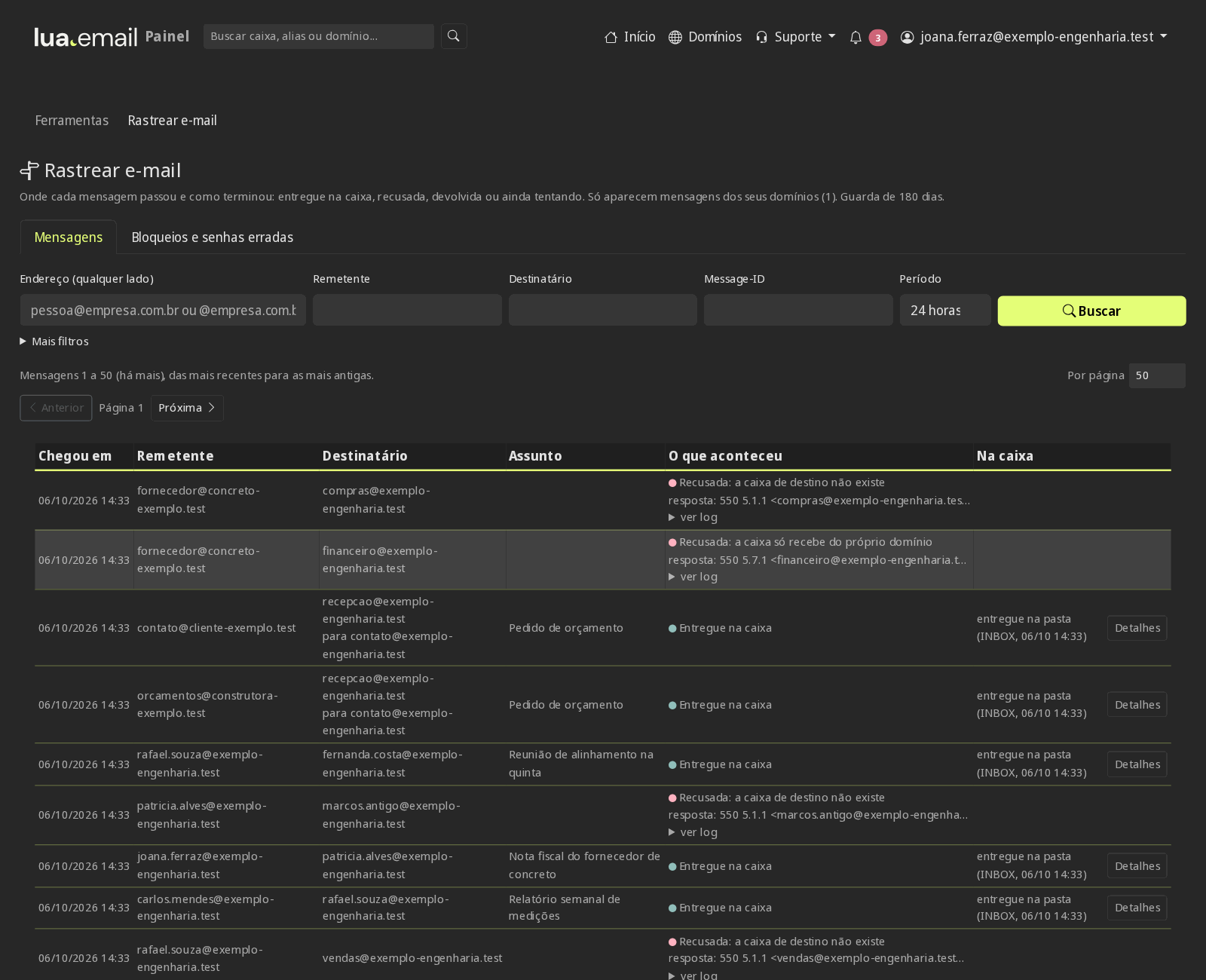Go to Início home link
Image resolution: width=1206 pixels, height=980 pixels.
[630, 37]
